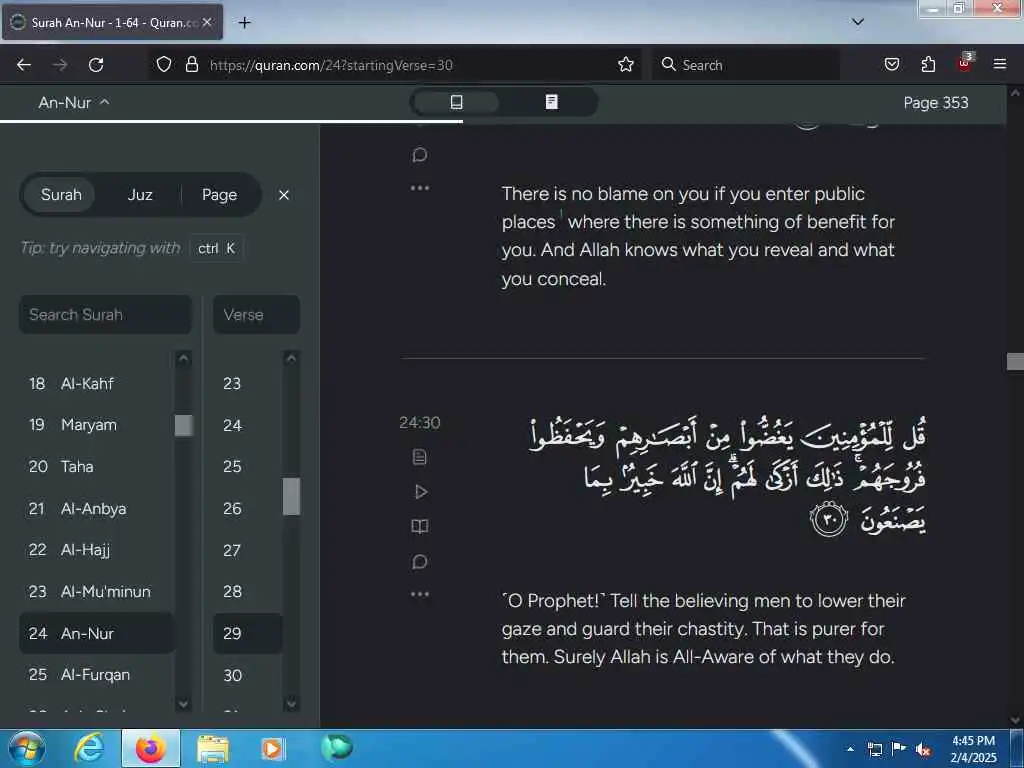Select surah 19 Maryam
Viewport: 1024px width, 768px height.
tap(97, 424)
